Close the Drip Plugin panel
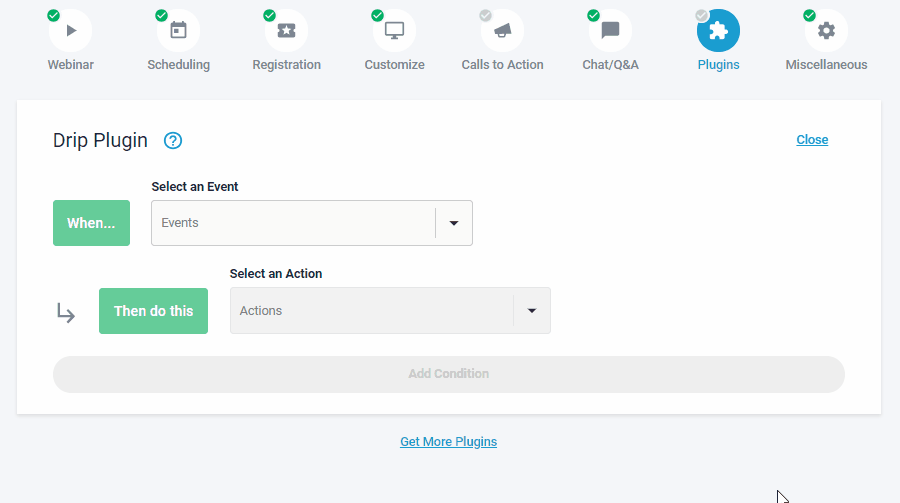Image resolution: width=900 pixels, height=503 pixels. 812,140
